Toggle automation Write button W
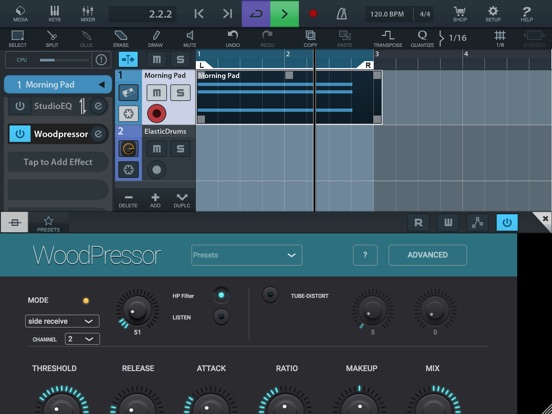 [x=448, y=222]
